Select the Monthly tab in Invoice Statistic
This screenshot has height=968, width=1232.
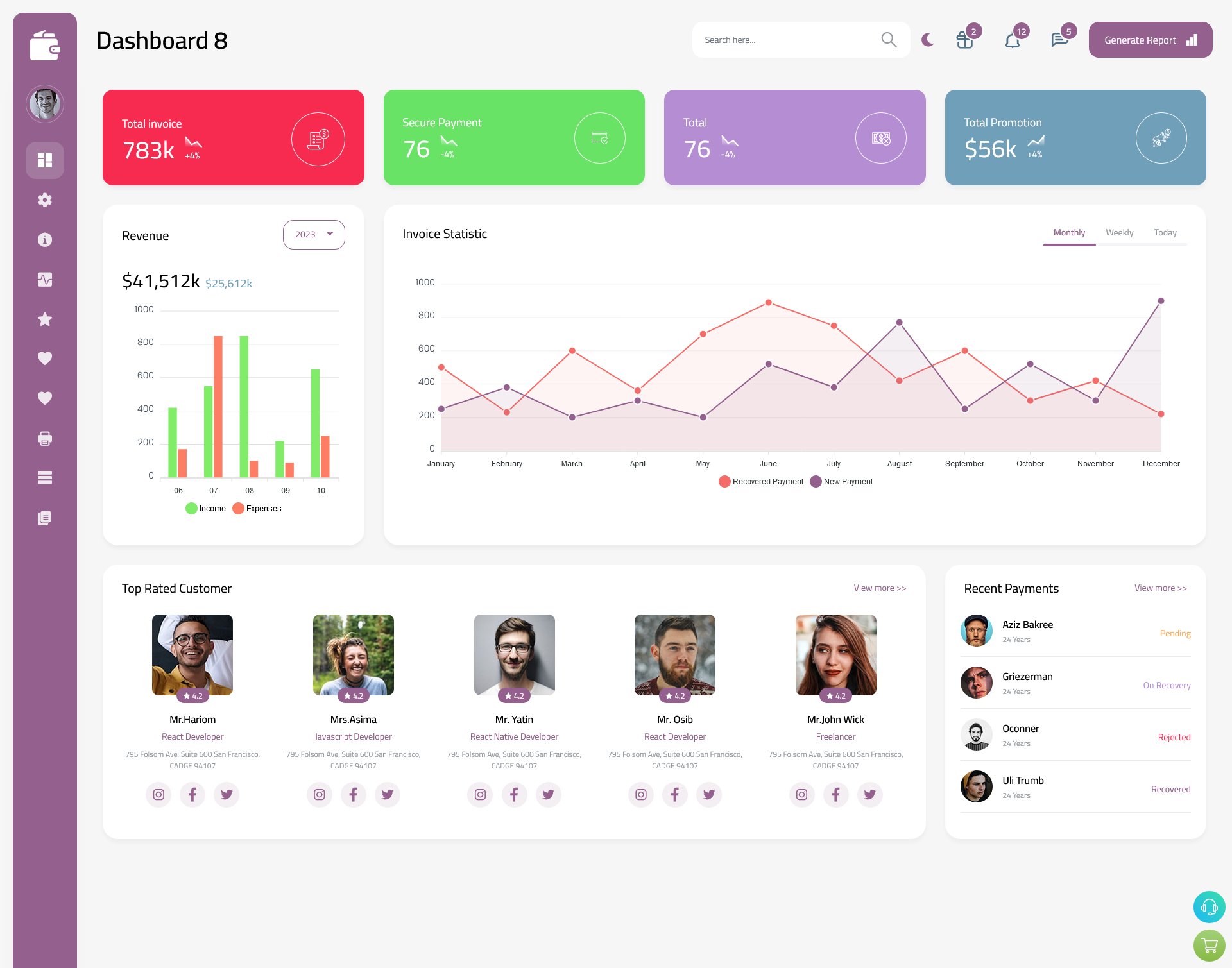[x=1069, y=232]
